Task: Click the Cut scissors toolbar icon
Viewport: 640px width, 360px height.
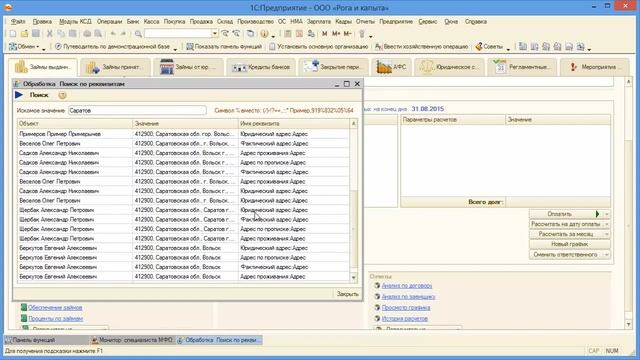Action: [49, 34]
